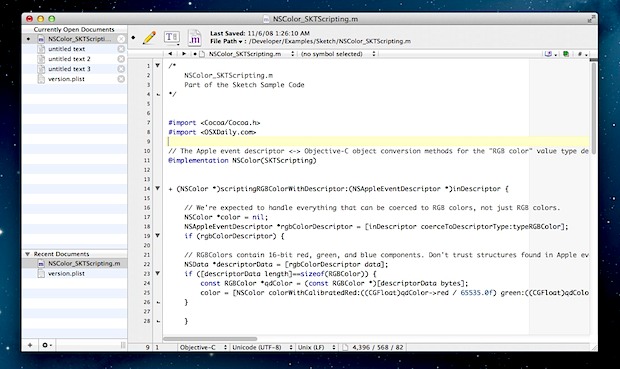Open the symbol selection popup
Screen dimensions: 620x369
click(x=338, y=54)
